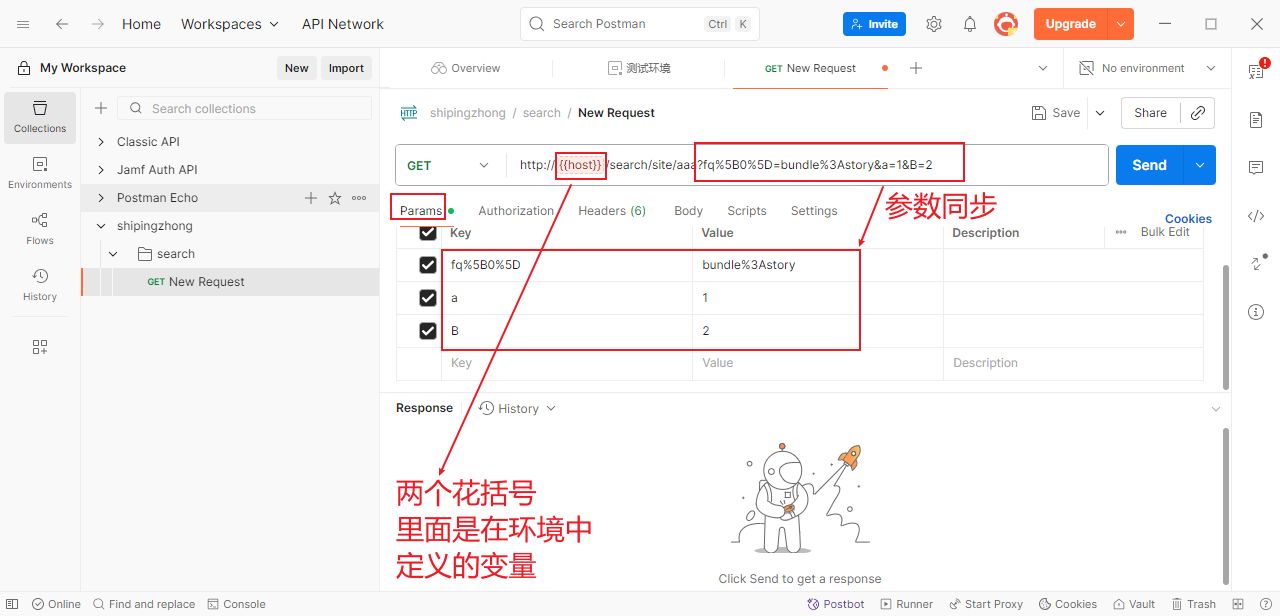Star the Postman Echo collection

tap(335, 198)
